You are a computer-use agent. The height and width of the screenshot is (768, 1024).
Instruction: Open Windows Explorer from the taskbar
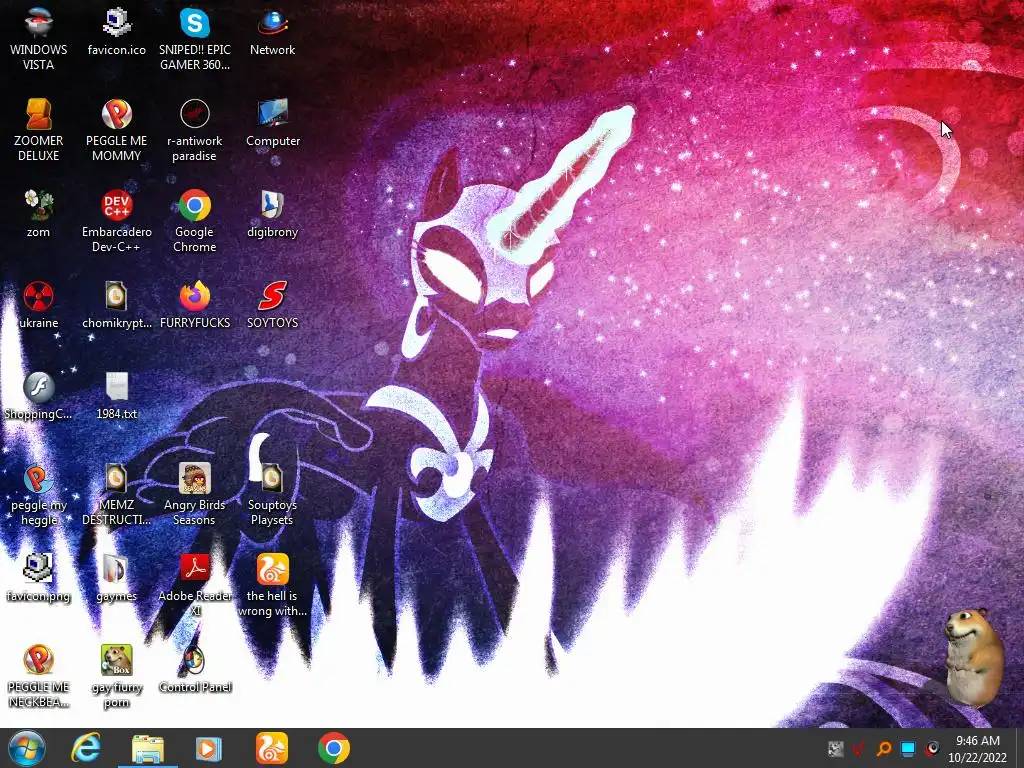[x=148, y=748]
